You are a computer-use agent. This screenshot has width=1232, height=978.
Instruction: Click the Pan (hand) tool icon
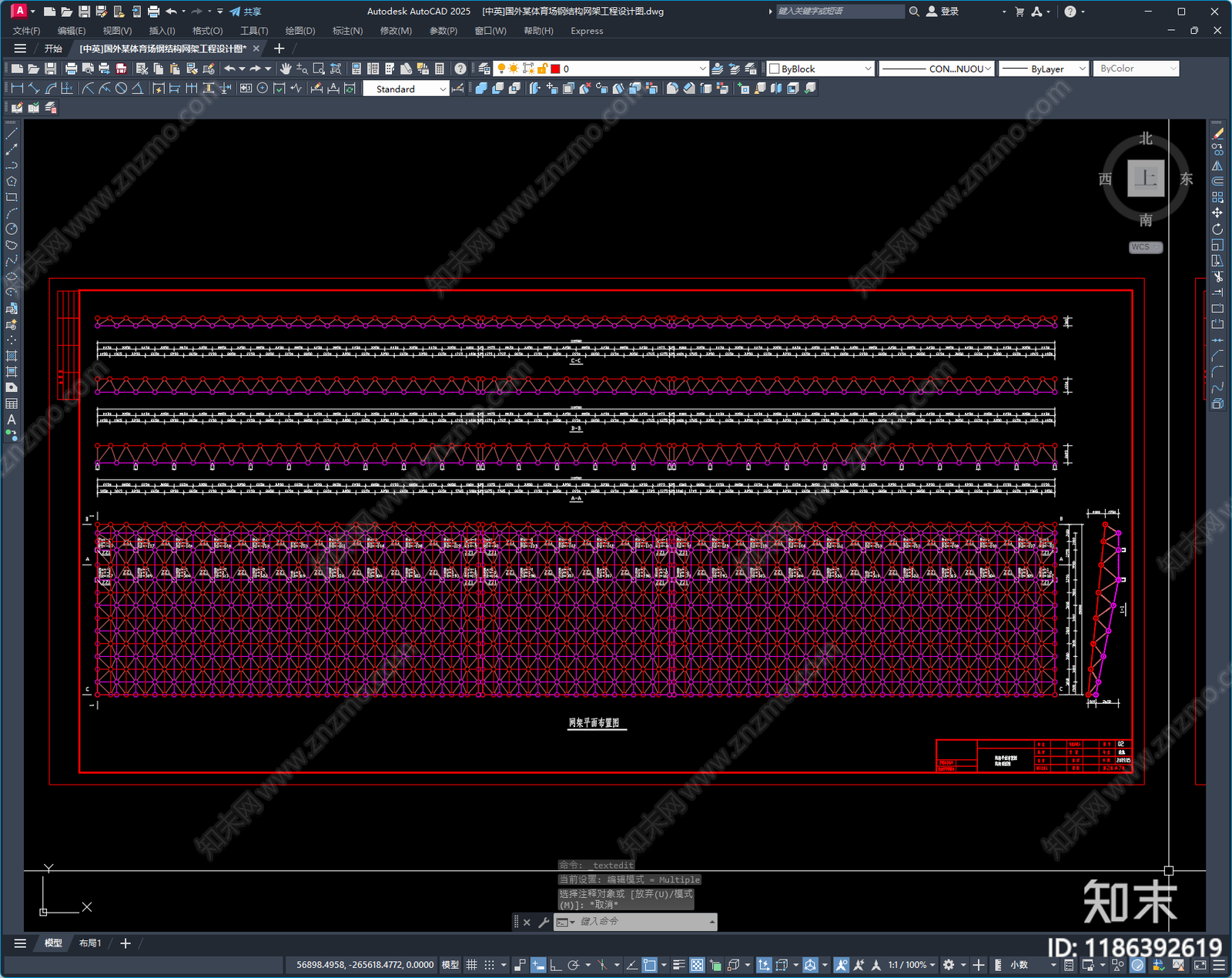coord(286,69)
